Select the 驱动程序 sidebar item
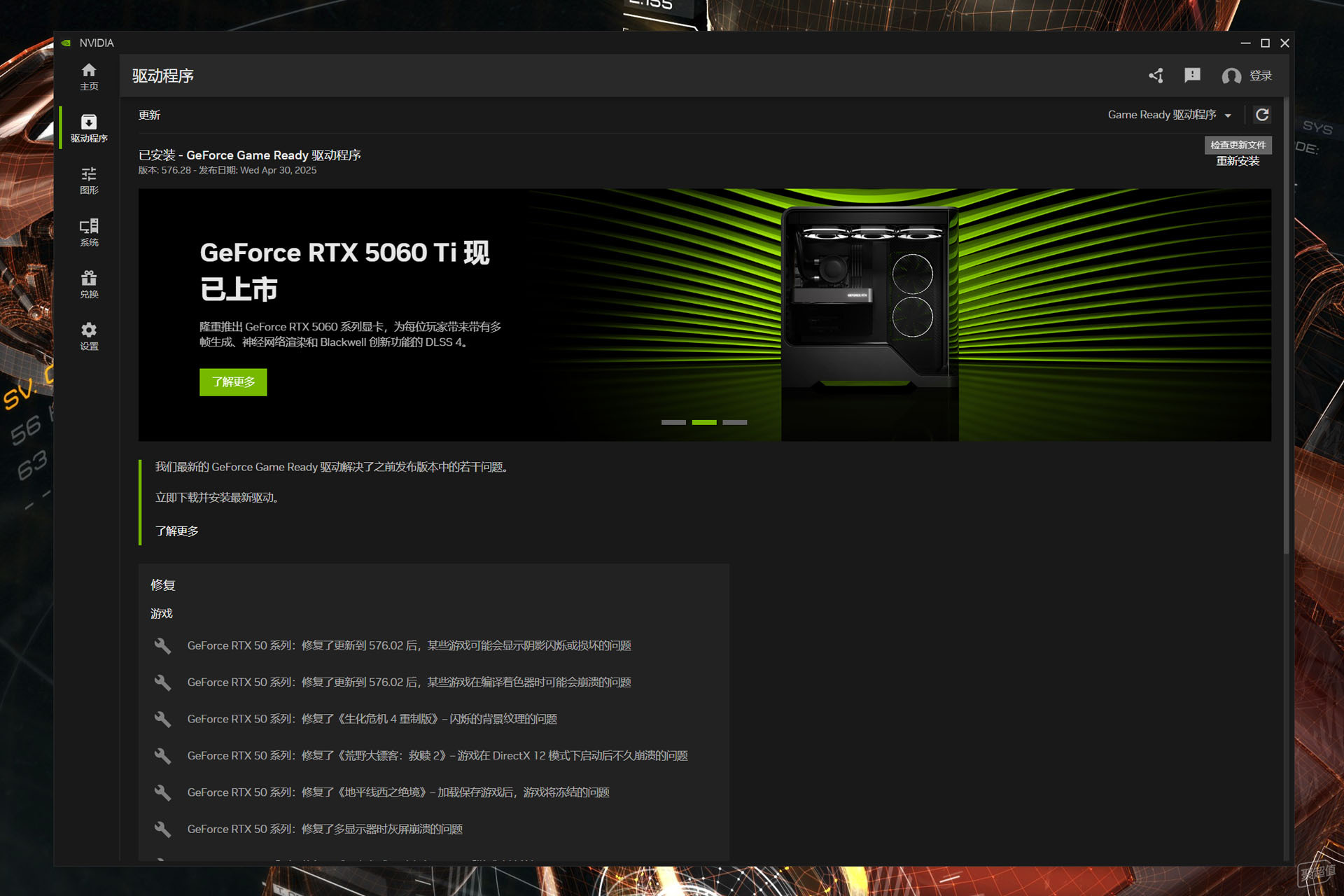Viewport: 1344px width, 896px height. point(89,128)
